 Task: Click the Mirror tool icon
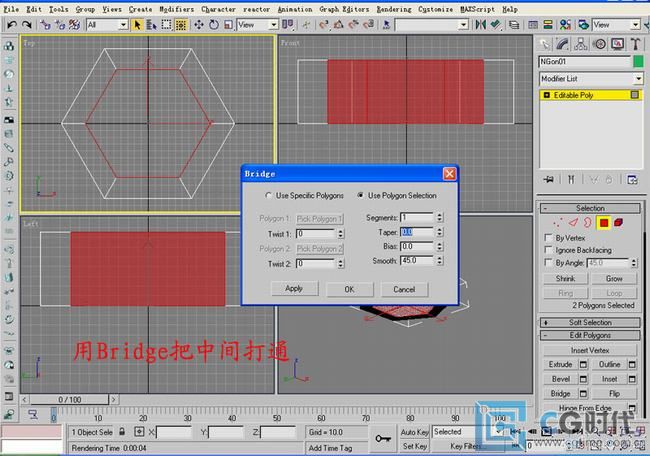(x=480, y=25)
